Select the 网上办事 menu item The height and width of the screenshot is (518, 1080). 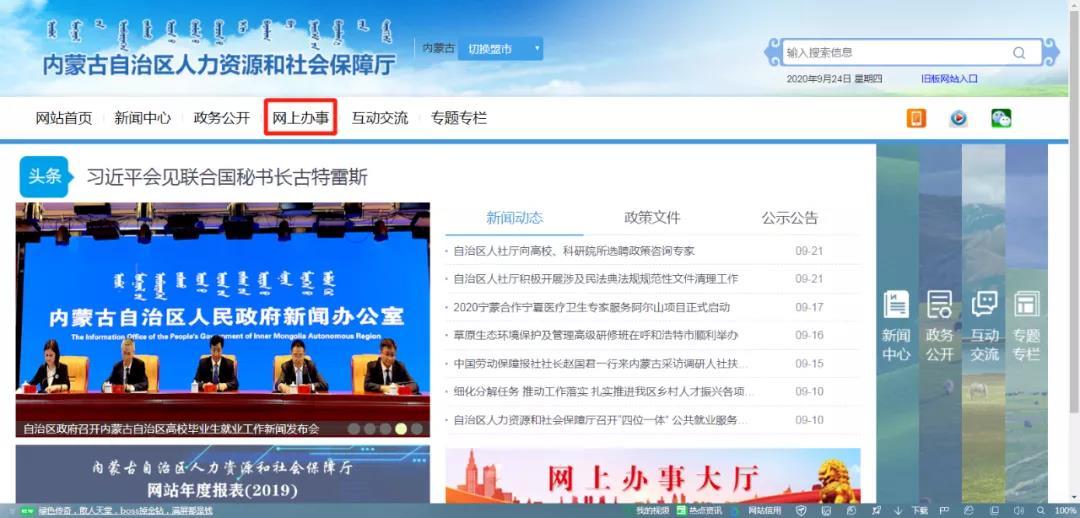pyautogui.click(x=300, y=118)
